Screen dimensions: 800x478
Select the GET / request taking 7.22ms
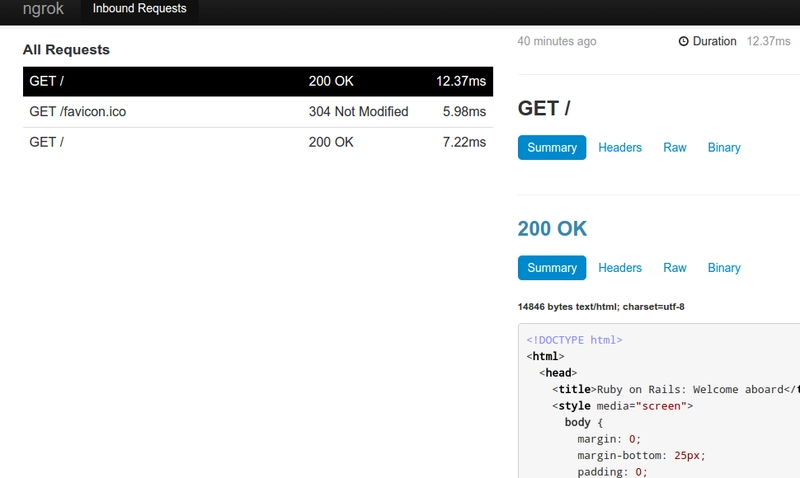(258, 142)
